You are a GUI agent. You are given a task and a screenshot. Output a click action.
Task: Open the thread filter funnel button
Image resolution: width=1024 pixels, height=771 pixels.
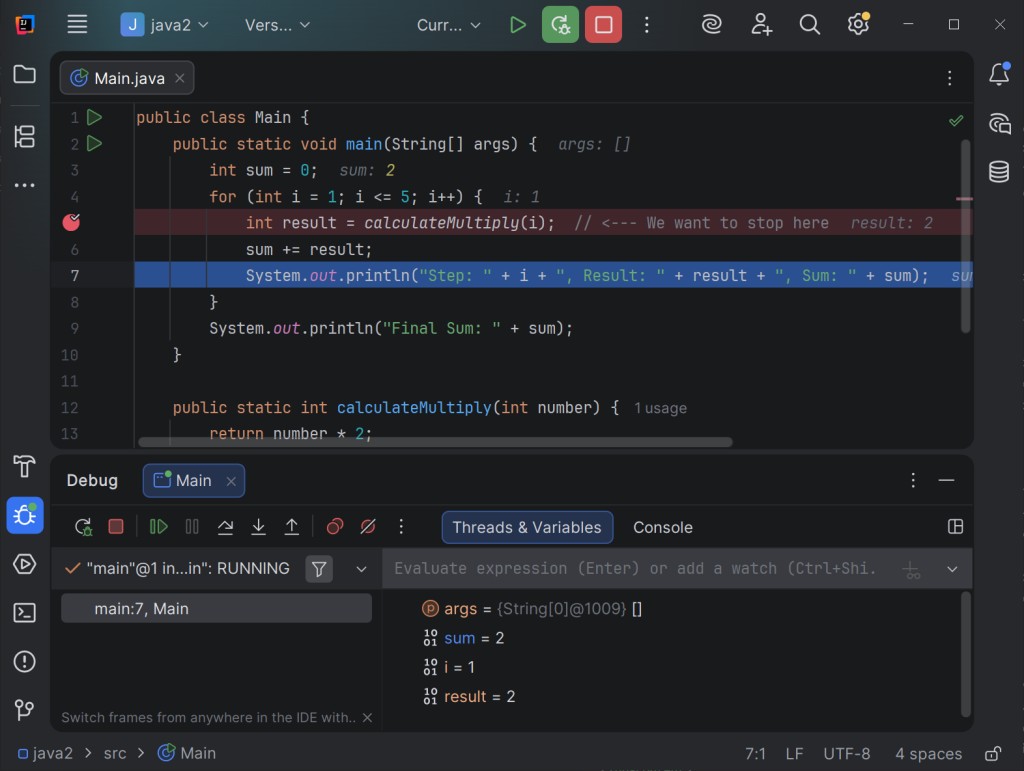click(319, 569)
